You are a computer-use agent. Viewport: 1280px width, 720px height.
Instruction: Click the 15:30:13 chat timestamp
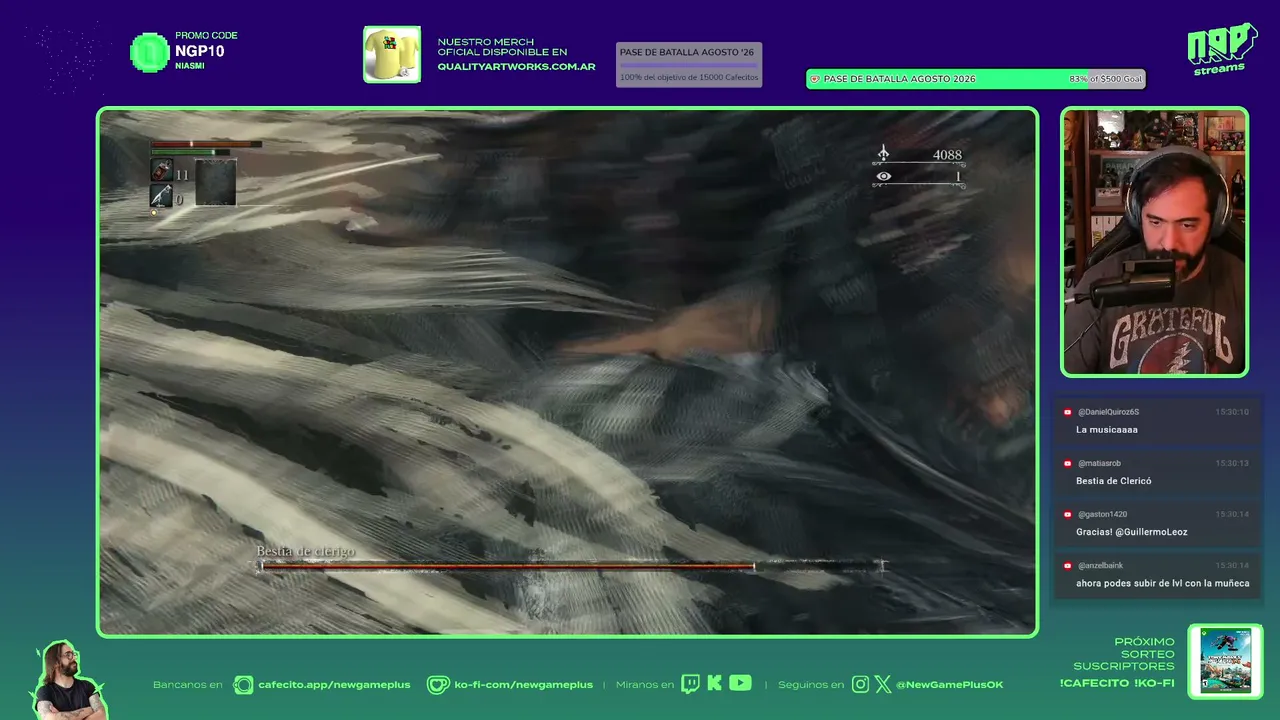tap(1232, 463)
